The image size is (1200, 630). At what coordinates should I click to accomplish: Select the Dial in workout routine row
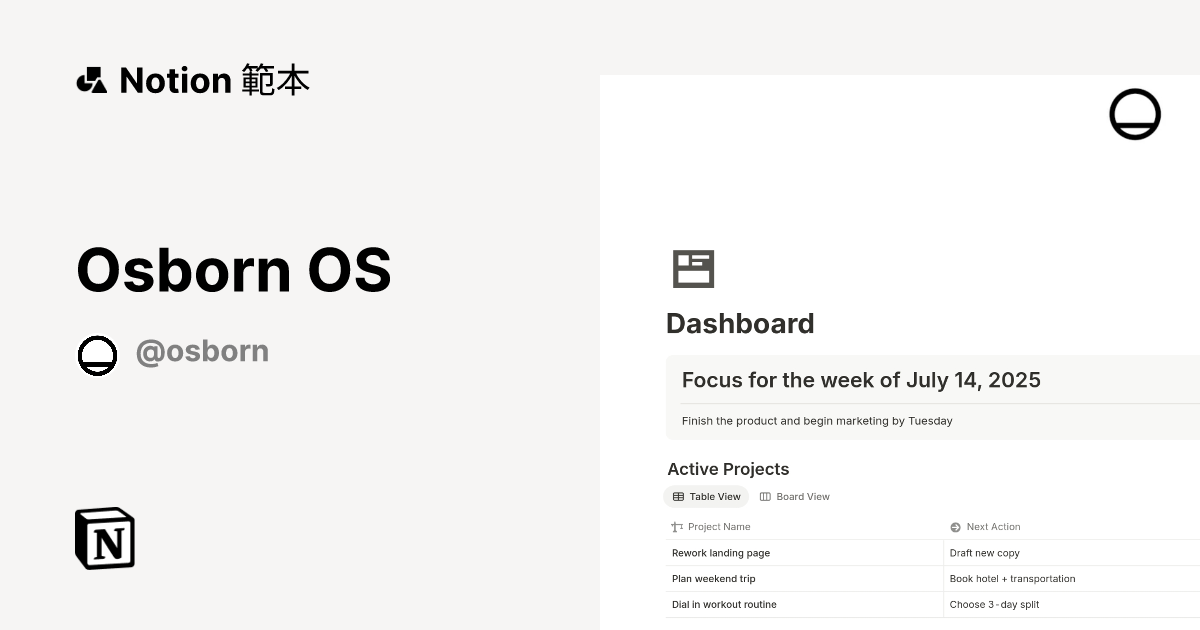pyautogui.click(x=724, y=604)
